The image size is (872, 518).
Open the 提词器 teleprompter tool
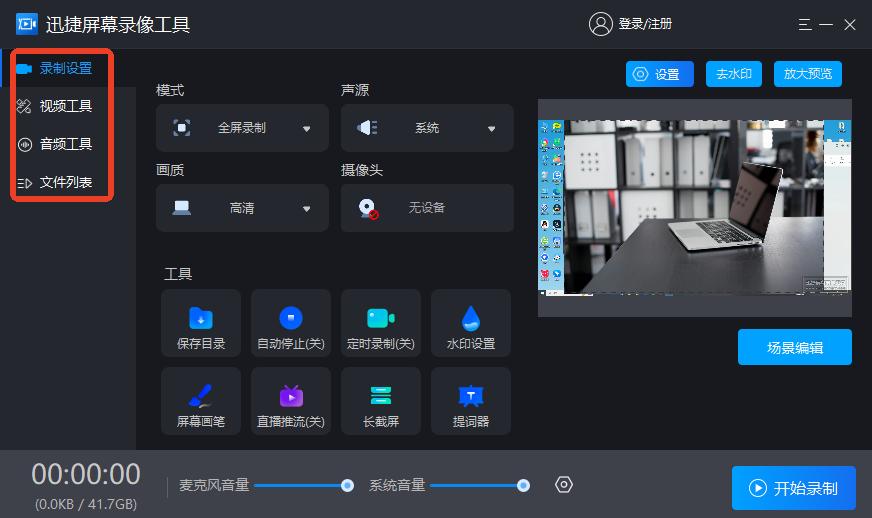[x=471, y=401]
